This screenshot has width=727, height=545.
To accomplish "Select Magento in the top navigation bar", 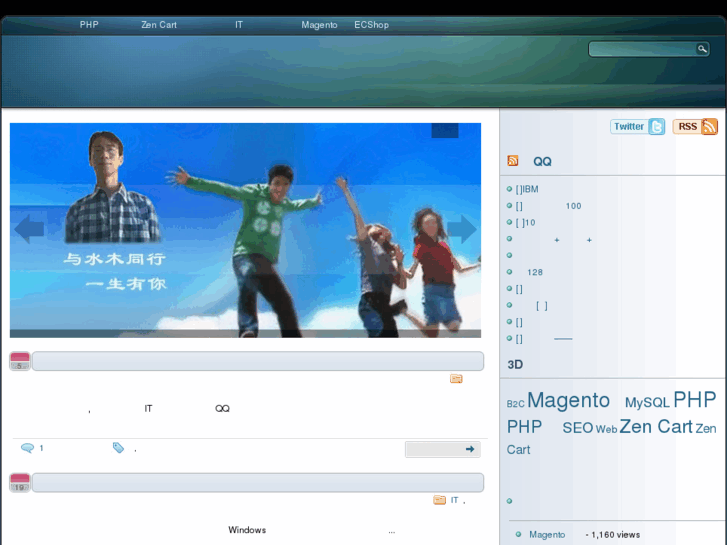I will pos(319,25).
